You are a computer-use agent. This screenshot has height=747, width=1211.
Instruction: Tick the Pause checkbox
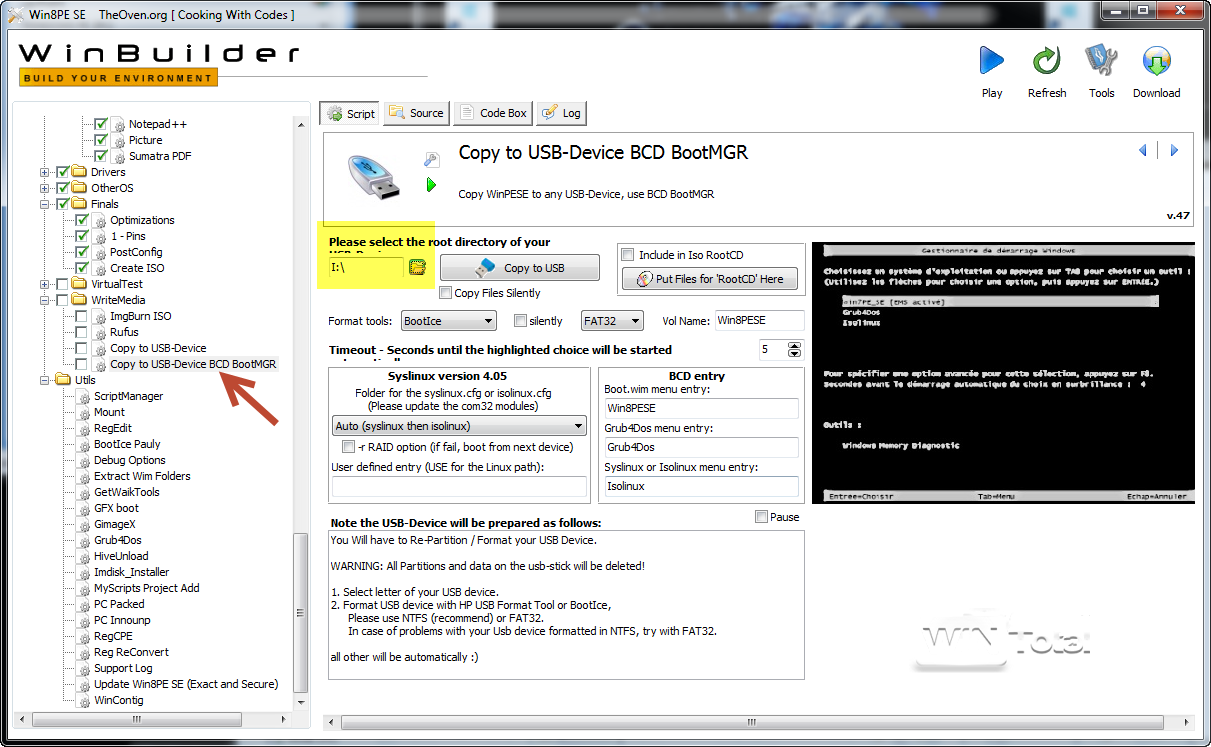762,517
